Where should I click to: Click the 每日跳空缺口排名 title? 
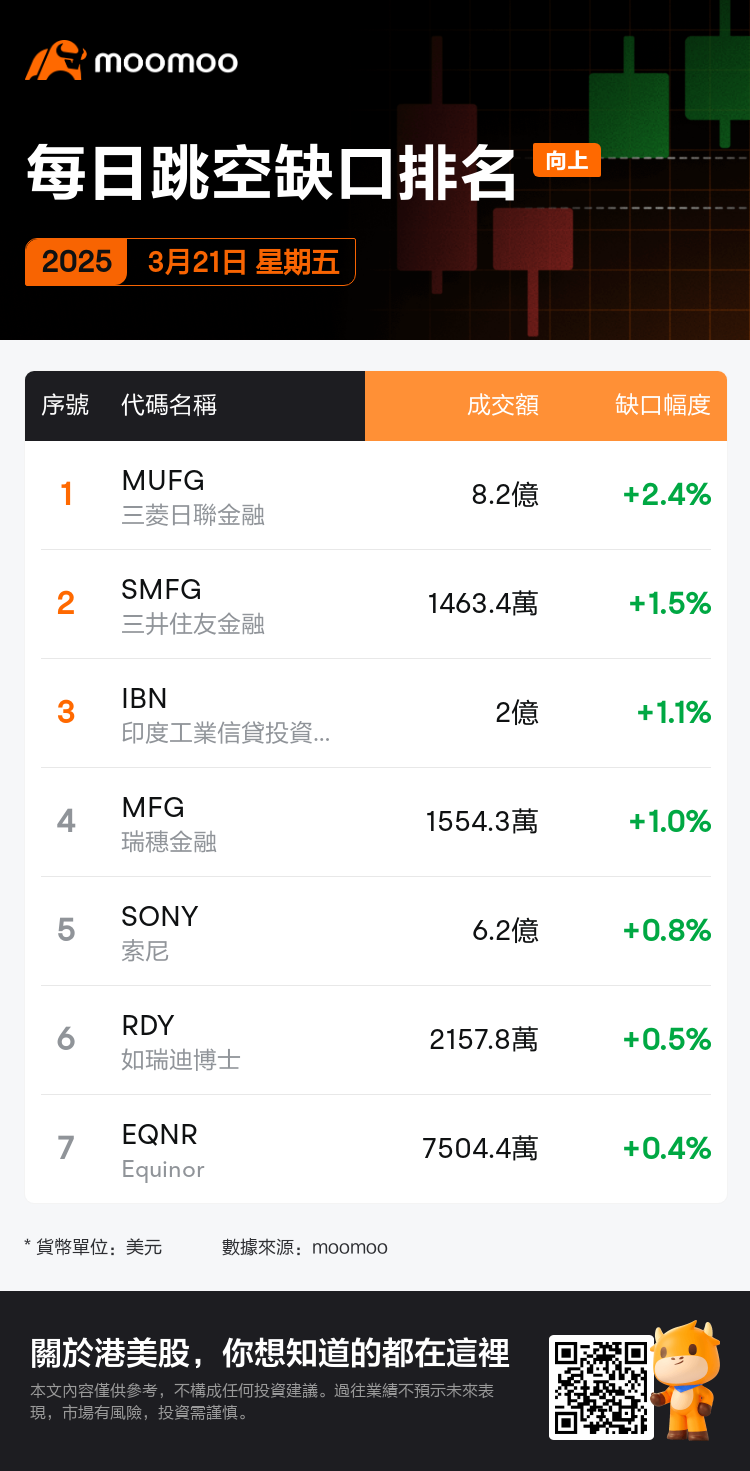(x=271, y=173)
